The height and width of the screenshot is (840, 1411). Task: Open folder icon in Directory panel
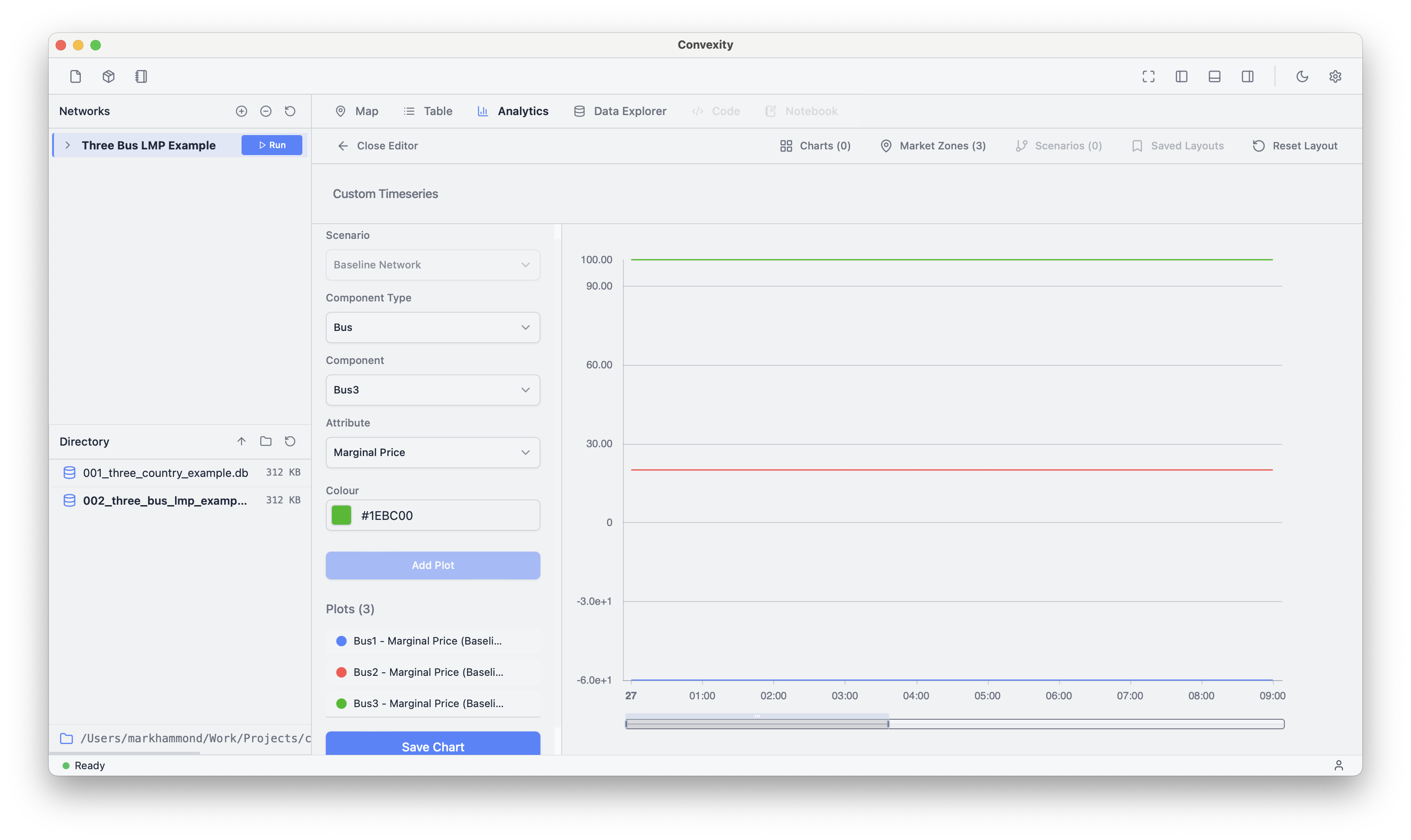point(265,442)
